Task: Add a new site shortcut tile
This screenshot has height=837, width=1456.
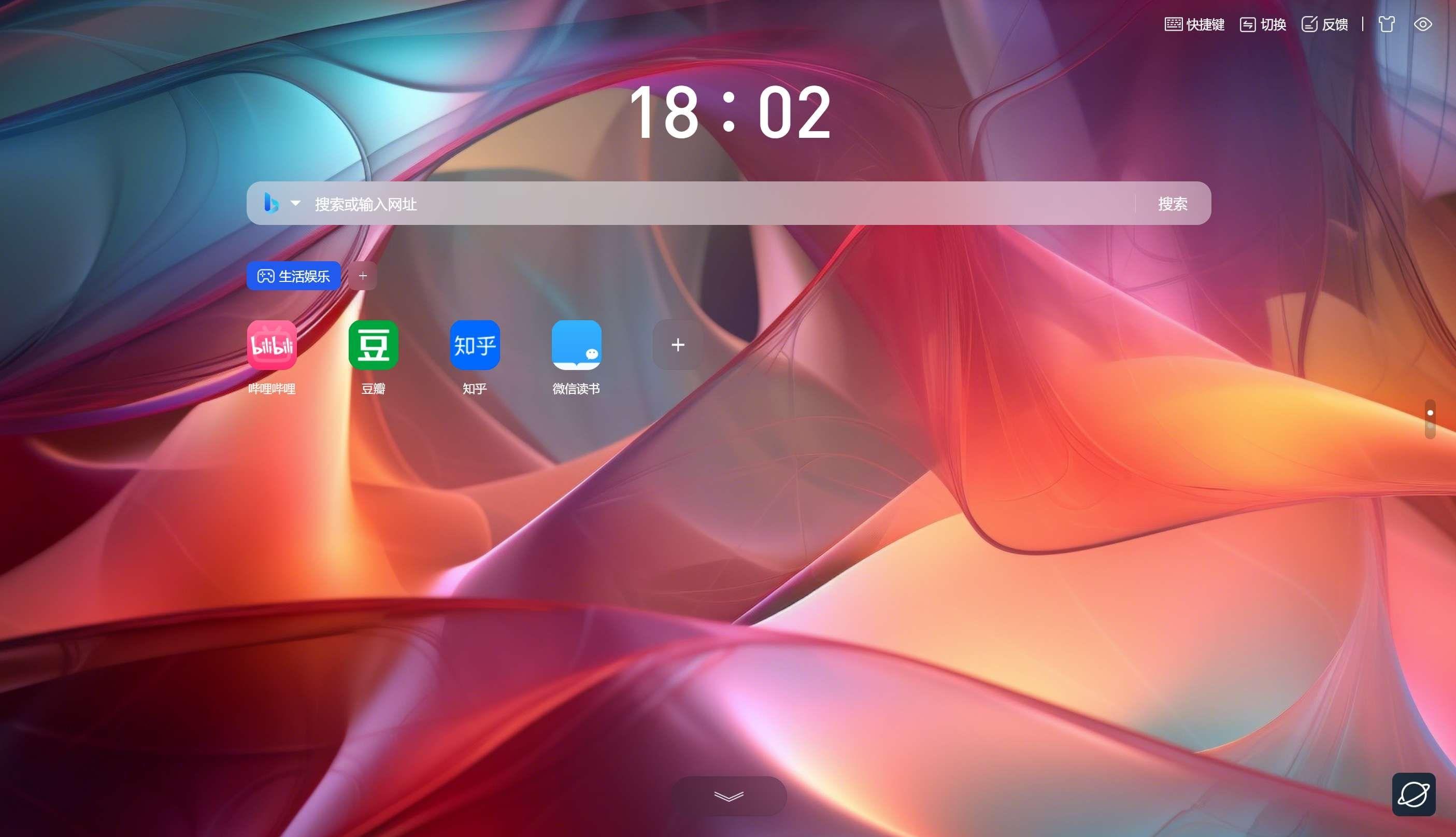Action: [x=678, y=345]
